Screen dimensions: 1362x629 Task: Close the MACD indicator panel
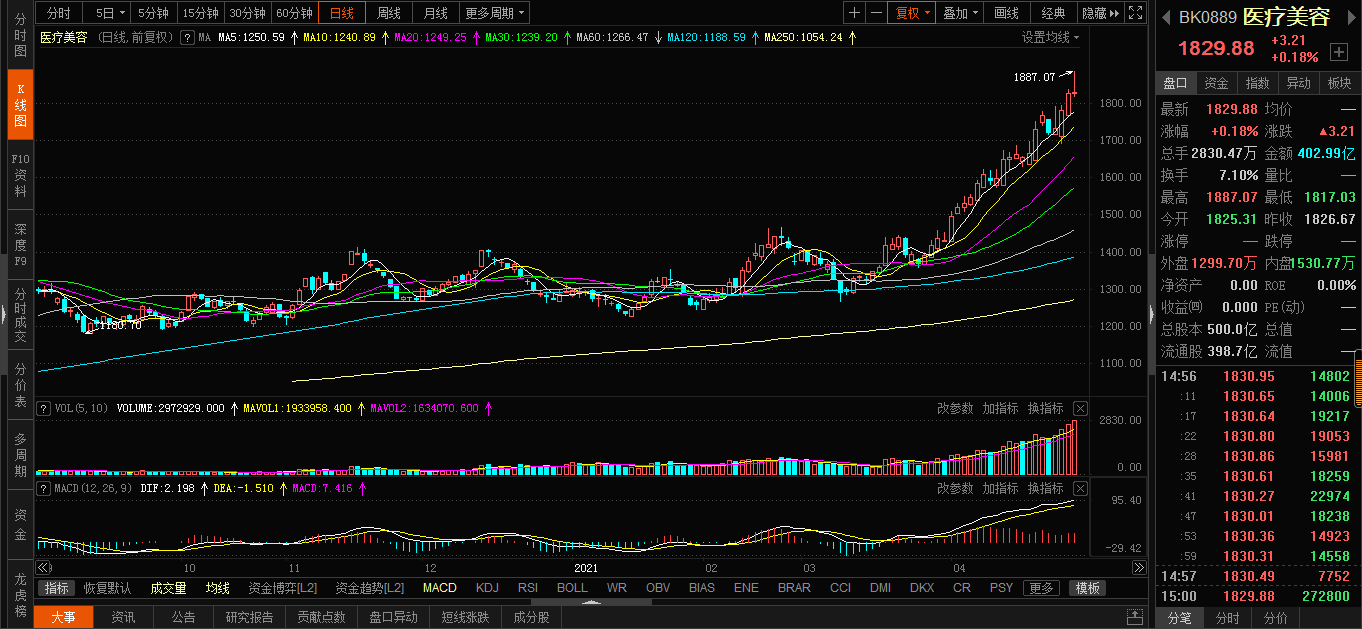click(x=1080, y=488)
